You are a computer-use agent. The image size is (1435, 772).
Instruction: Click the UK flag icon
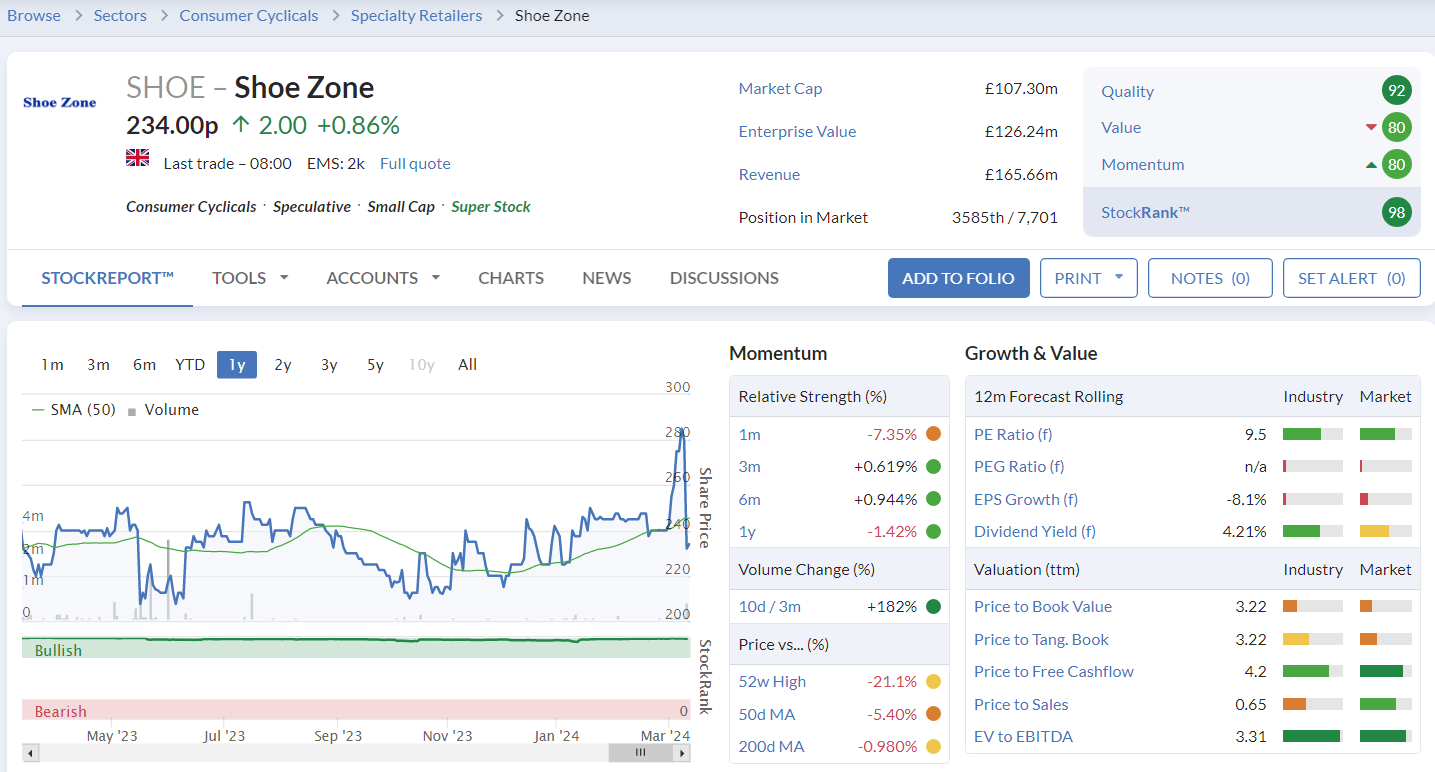(x=137, y=158)
